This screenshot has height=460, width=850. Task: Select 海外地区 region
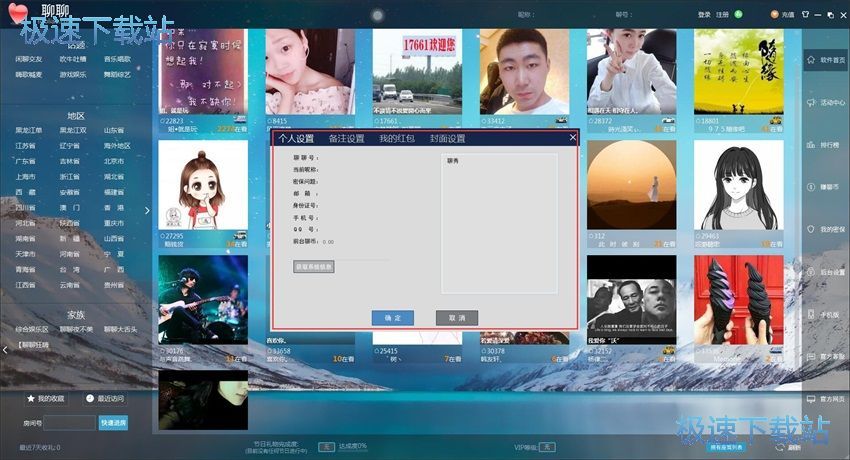click(117, 146)
